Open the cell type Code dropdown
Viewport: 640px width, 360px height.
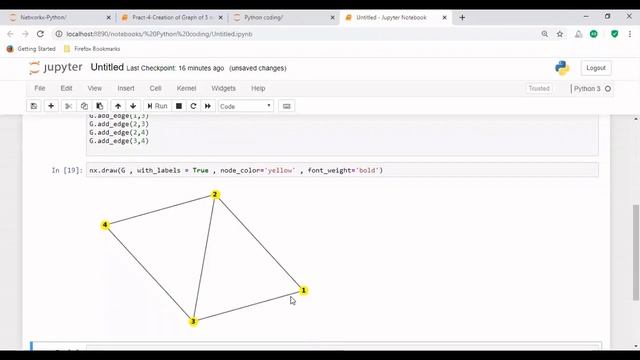[246, 106]
